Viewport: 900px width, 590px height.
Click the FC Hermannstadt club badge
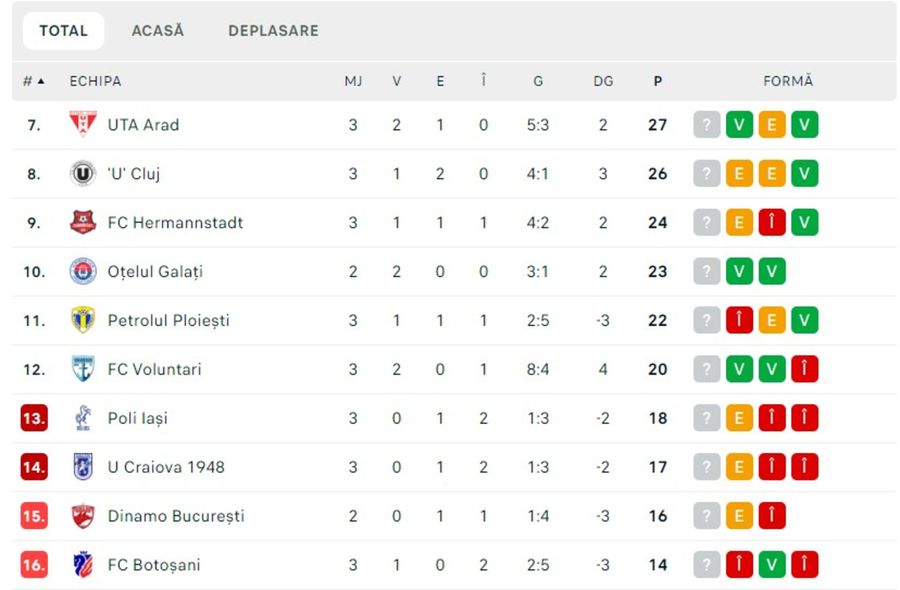[x=84, y=222]
